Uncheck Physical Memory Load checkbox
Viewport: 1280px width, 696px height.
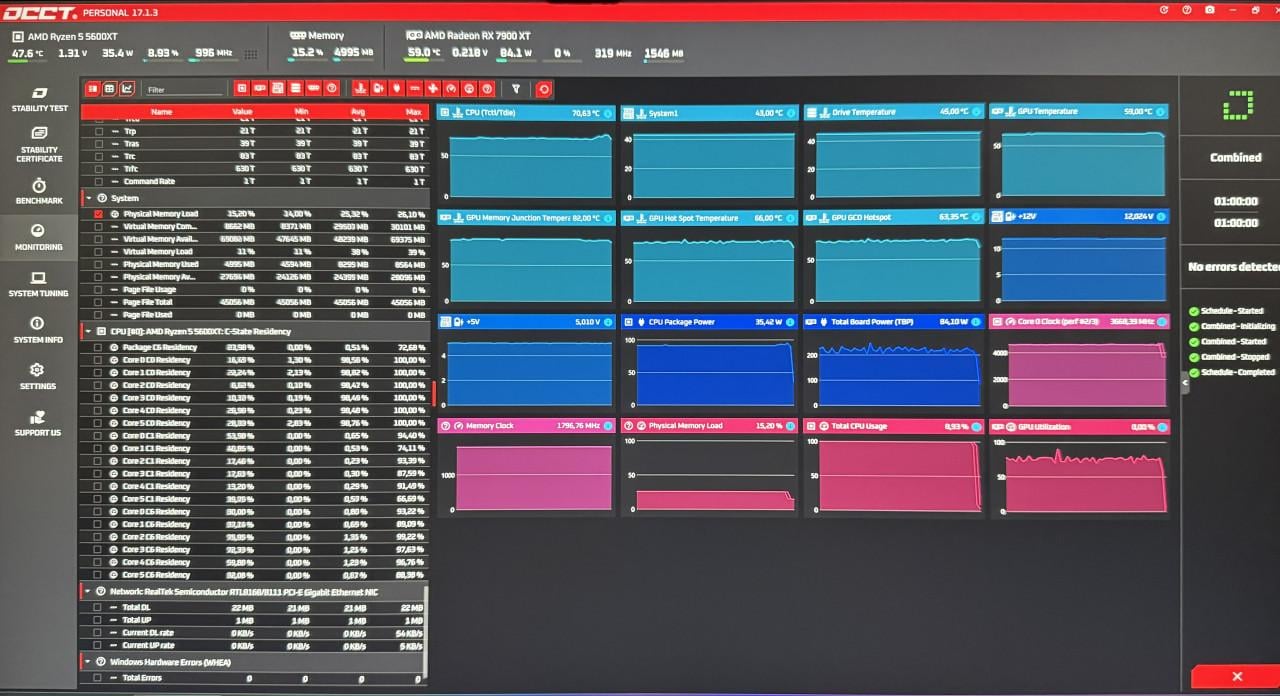point(98,214)
